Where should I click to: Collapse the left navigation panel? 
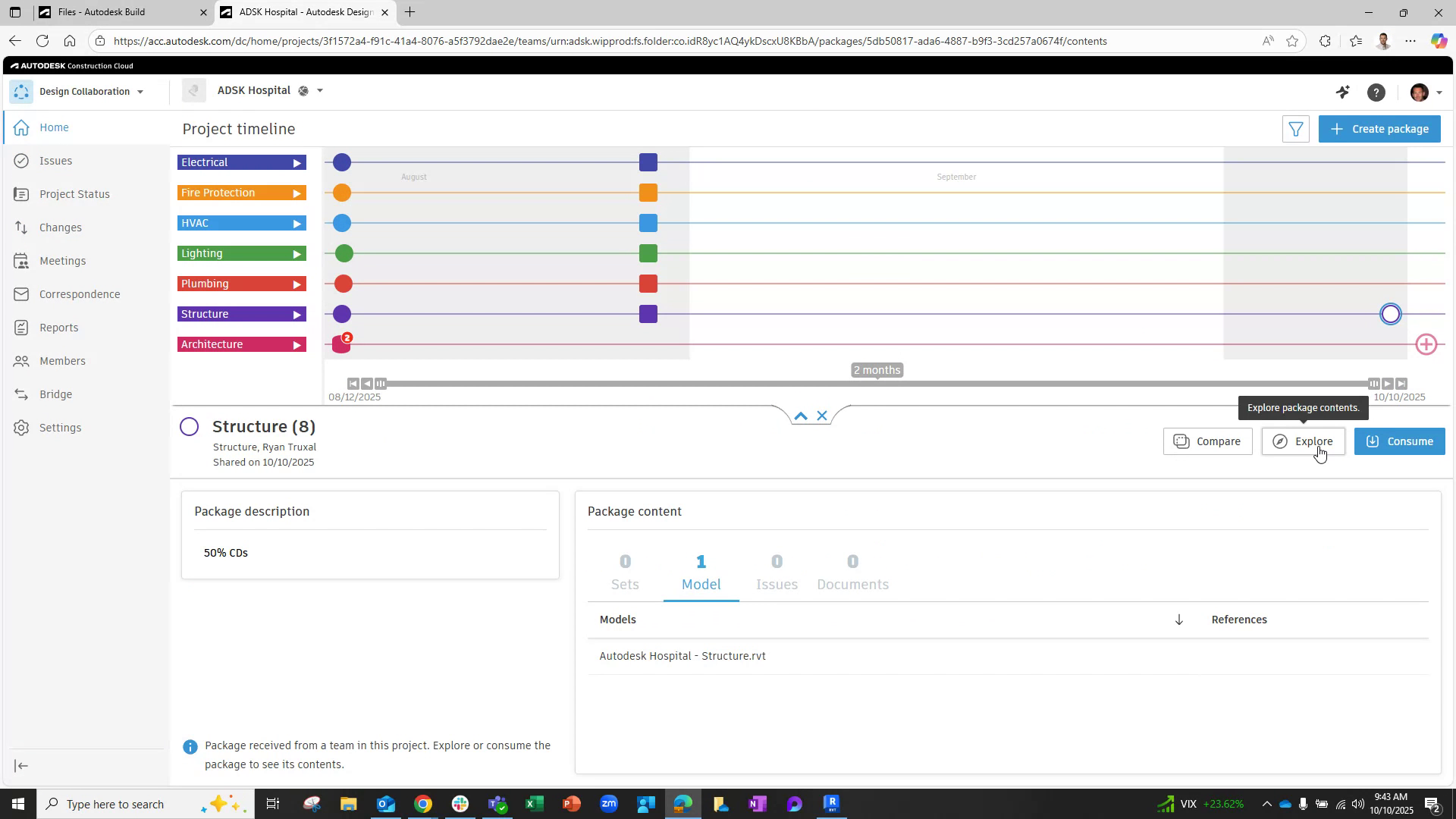(x=21, y=766)
